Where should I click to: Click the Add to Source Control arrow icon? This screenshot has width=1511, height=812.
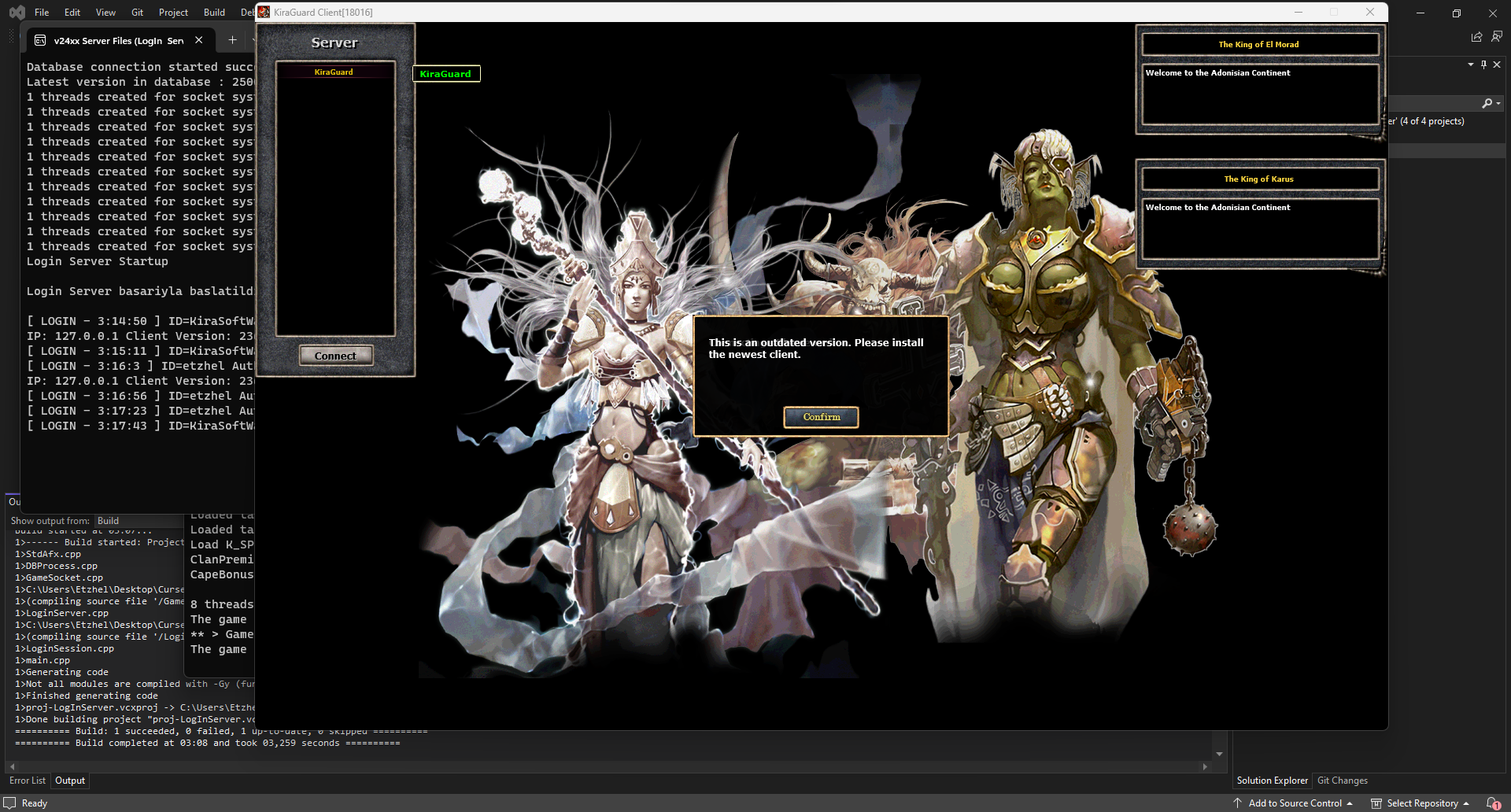click(x=1237, y=803)
